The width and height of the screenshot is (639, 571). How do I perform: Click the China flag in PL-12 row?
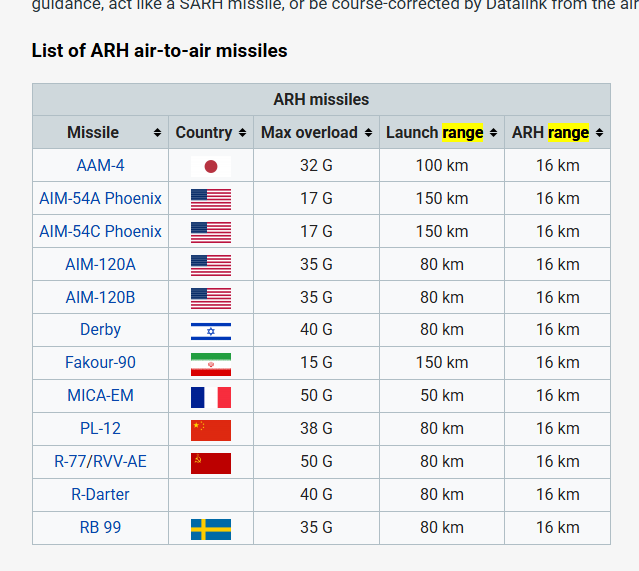click(210, 430)
